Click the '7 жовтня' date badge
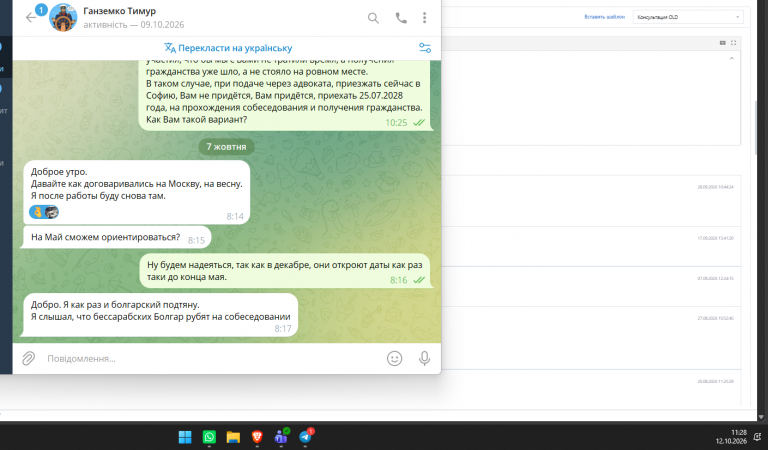This screenshot has height=450, width=768. pyautogui.click(x=226, y=146)
